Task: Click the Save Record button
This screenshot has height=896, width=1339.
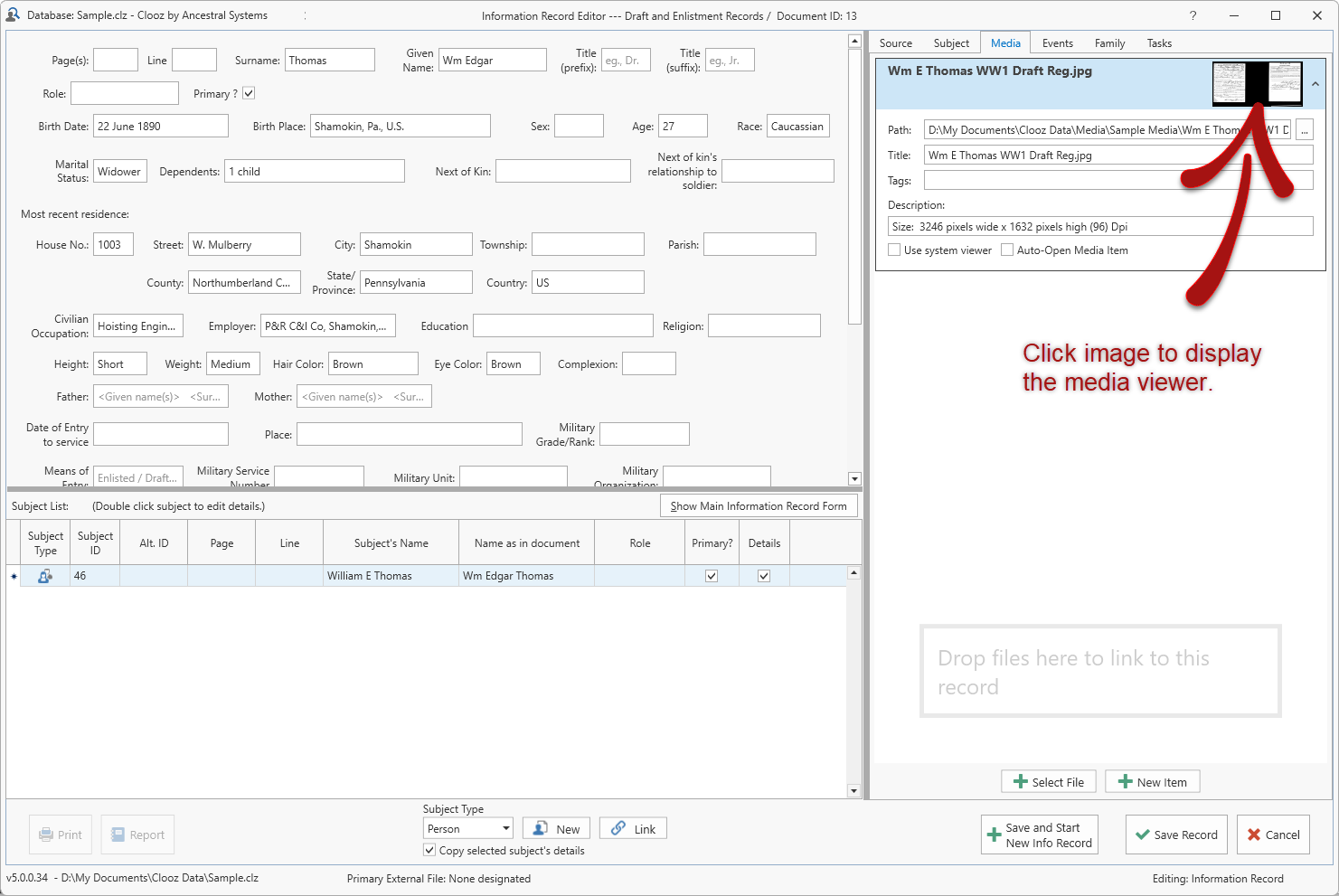Action: click(x=1175, y=835)
